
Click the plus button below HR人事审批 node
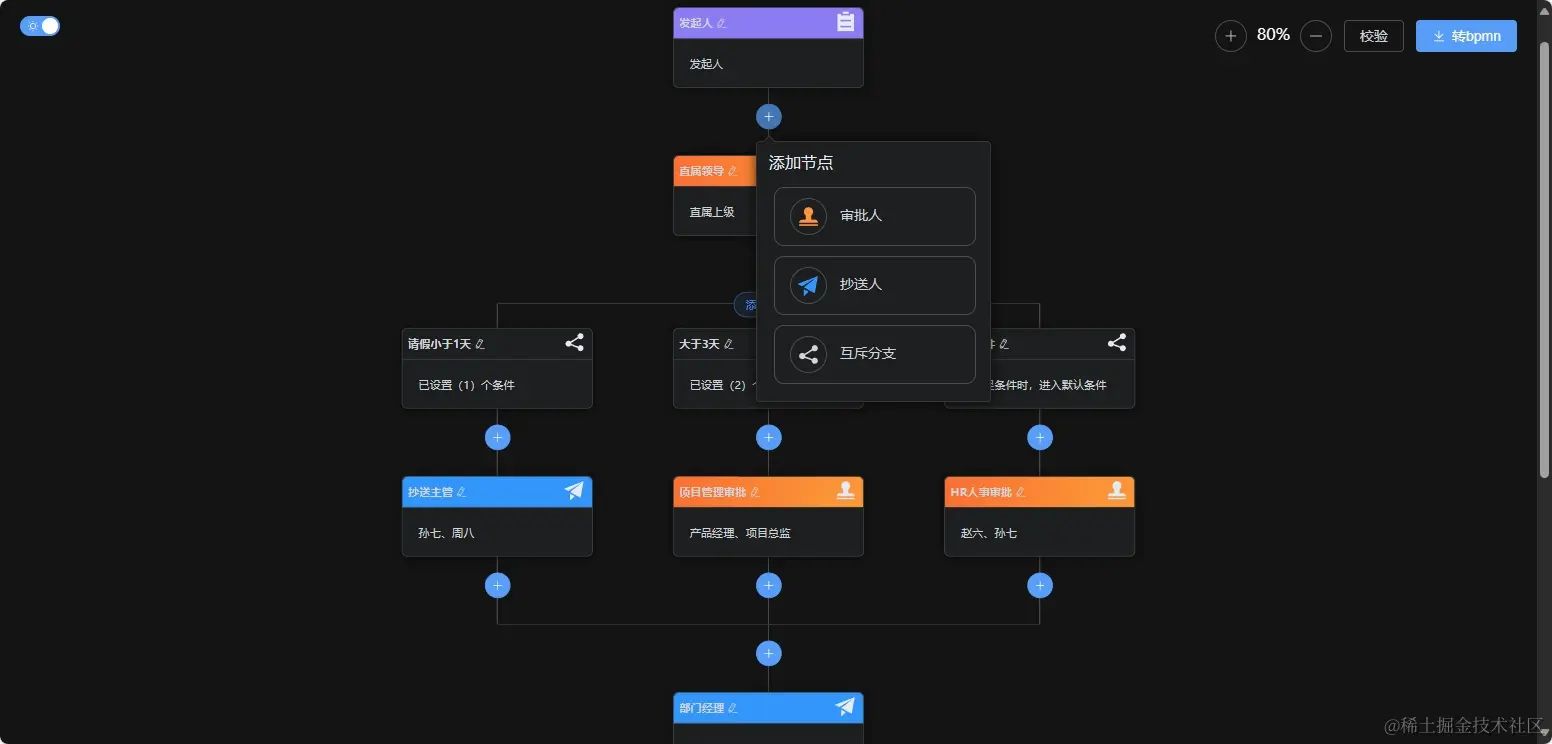(1040, 586)
